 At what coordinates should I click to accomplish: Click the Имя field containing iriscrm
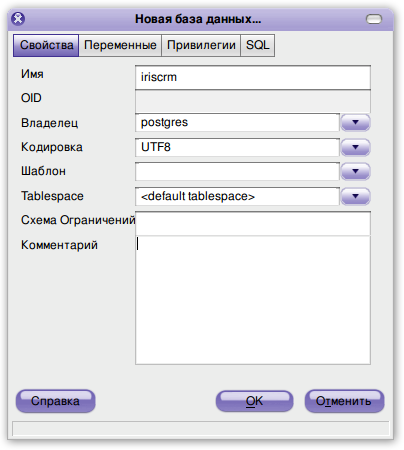pyautogui.click(x=253, y=77)
